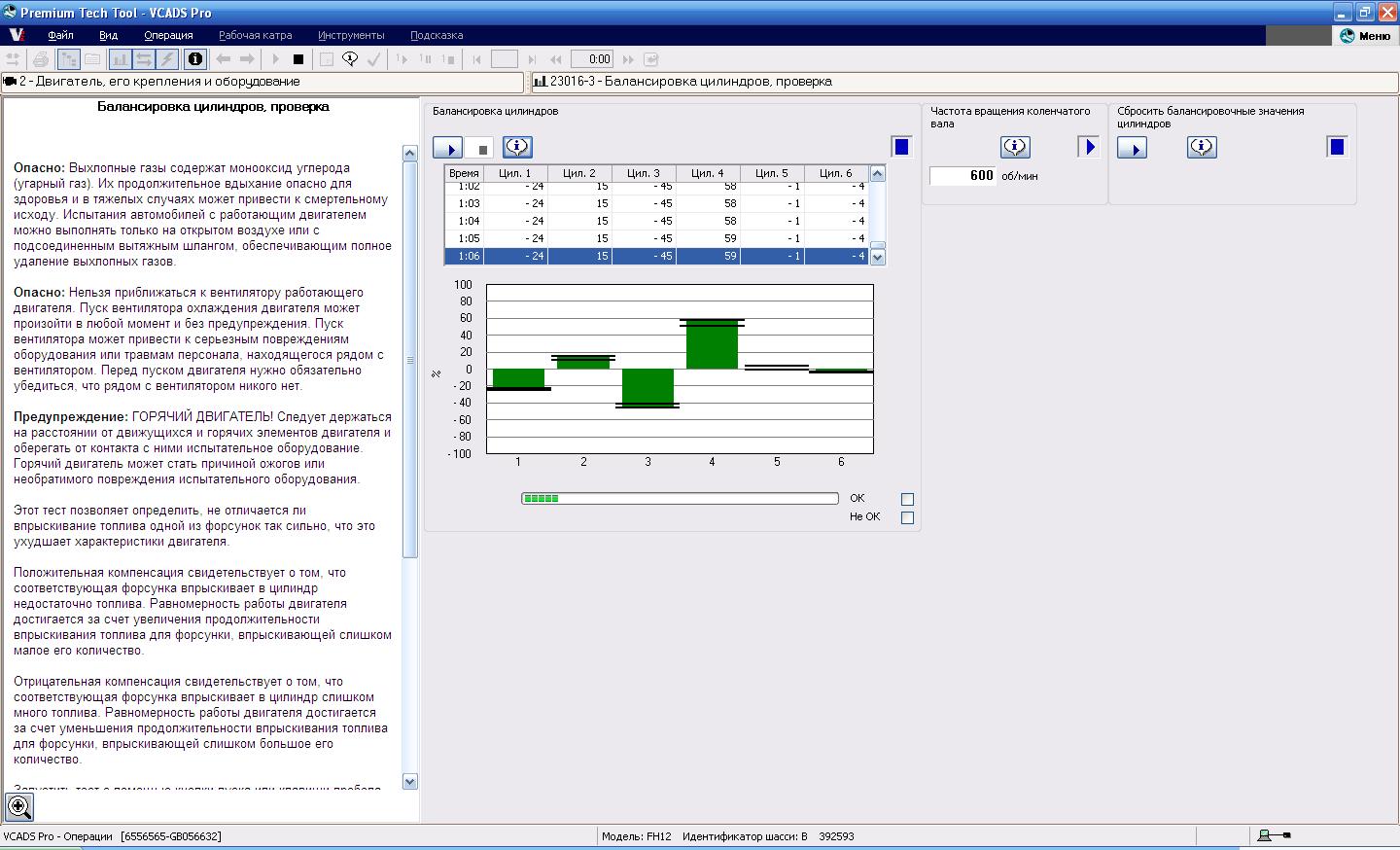Image resolution: width=1400 pixels, height=850 pixels.
Task: Click the green bar for cylinder 1
Action: tap(518, 378)
